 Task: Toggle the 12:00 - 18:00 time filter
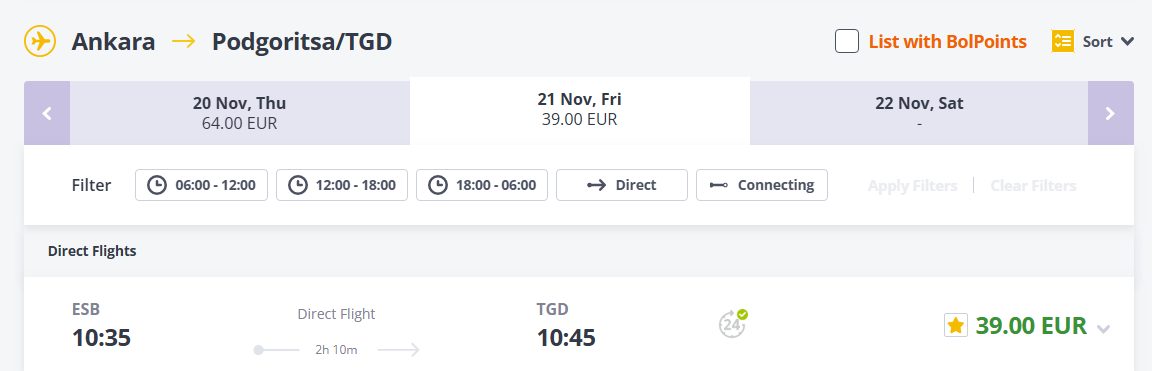coord(342,185)
